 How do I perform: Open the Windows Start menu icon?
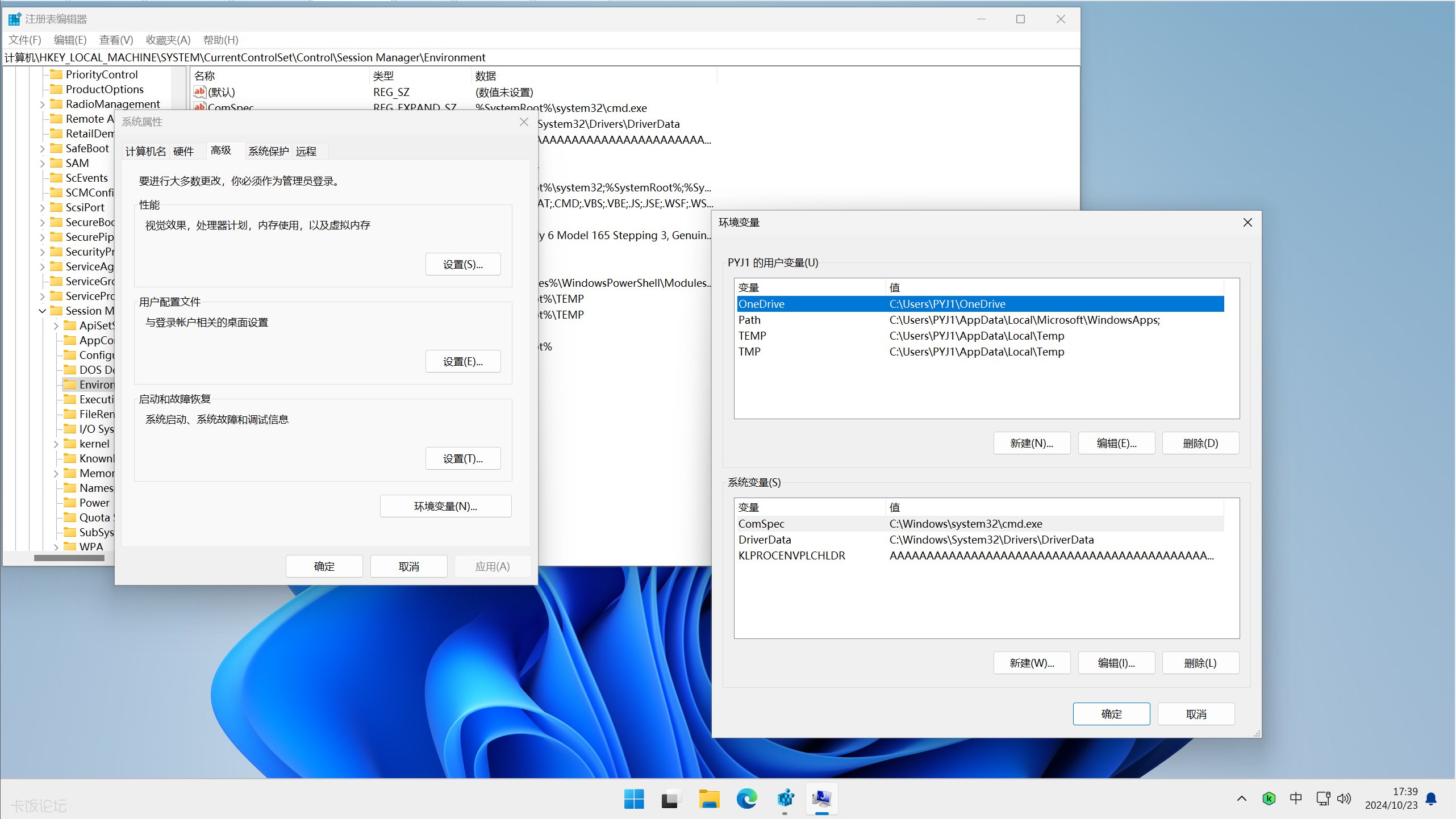click(x=634, y=799)
